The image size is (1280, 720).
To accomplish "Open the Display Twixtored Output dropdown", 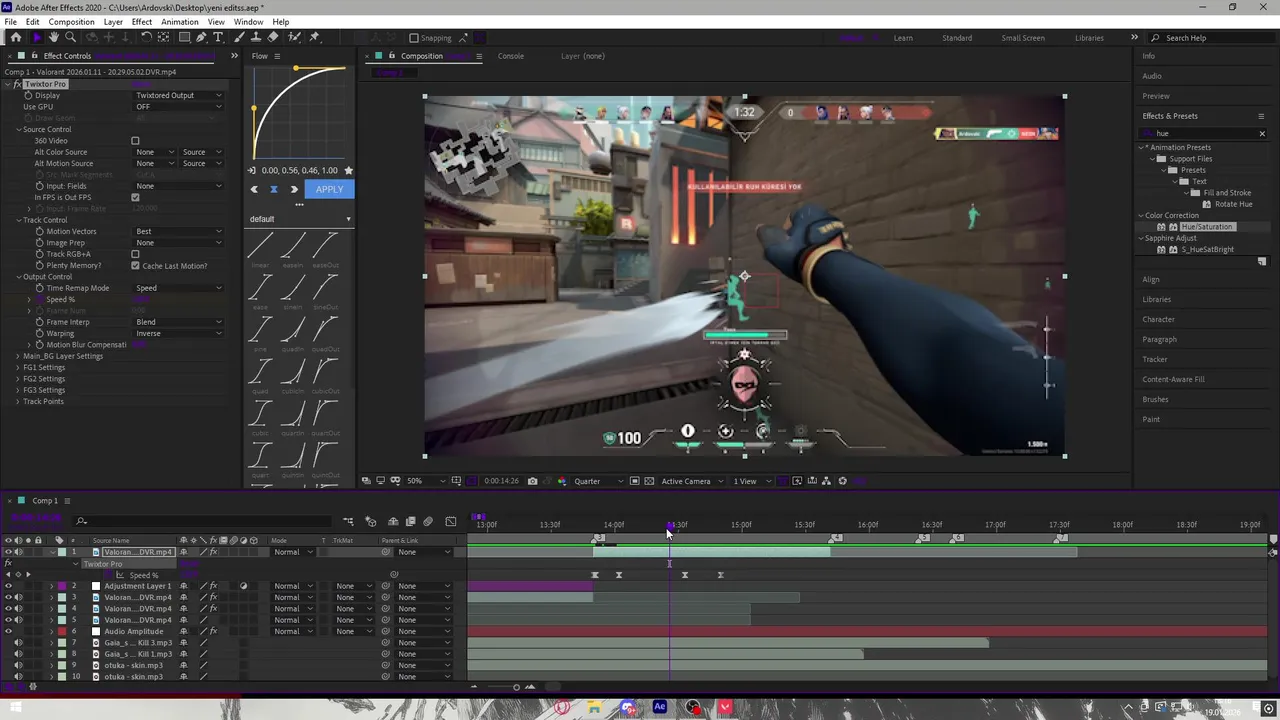I will click(x=179, y=95).
